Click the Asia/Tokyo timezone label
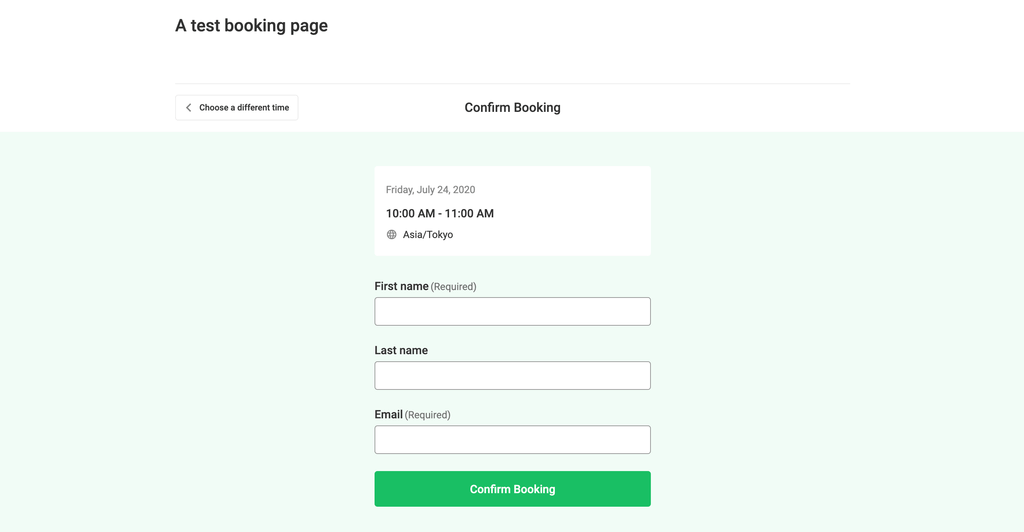The image size is (1024, 532). pyautogui.click(x=428, y=234)
